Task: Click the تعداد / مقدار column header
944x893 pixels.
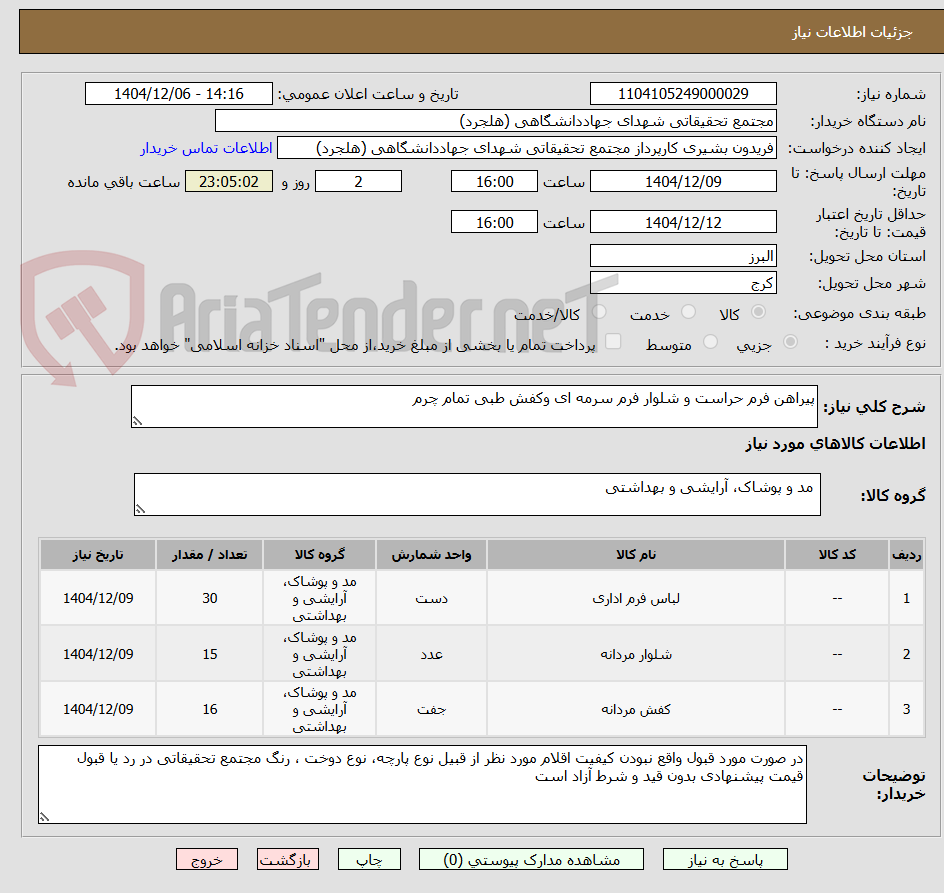Action: (x=210, y=555)
